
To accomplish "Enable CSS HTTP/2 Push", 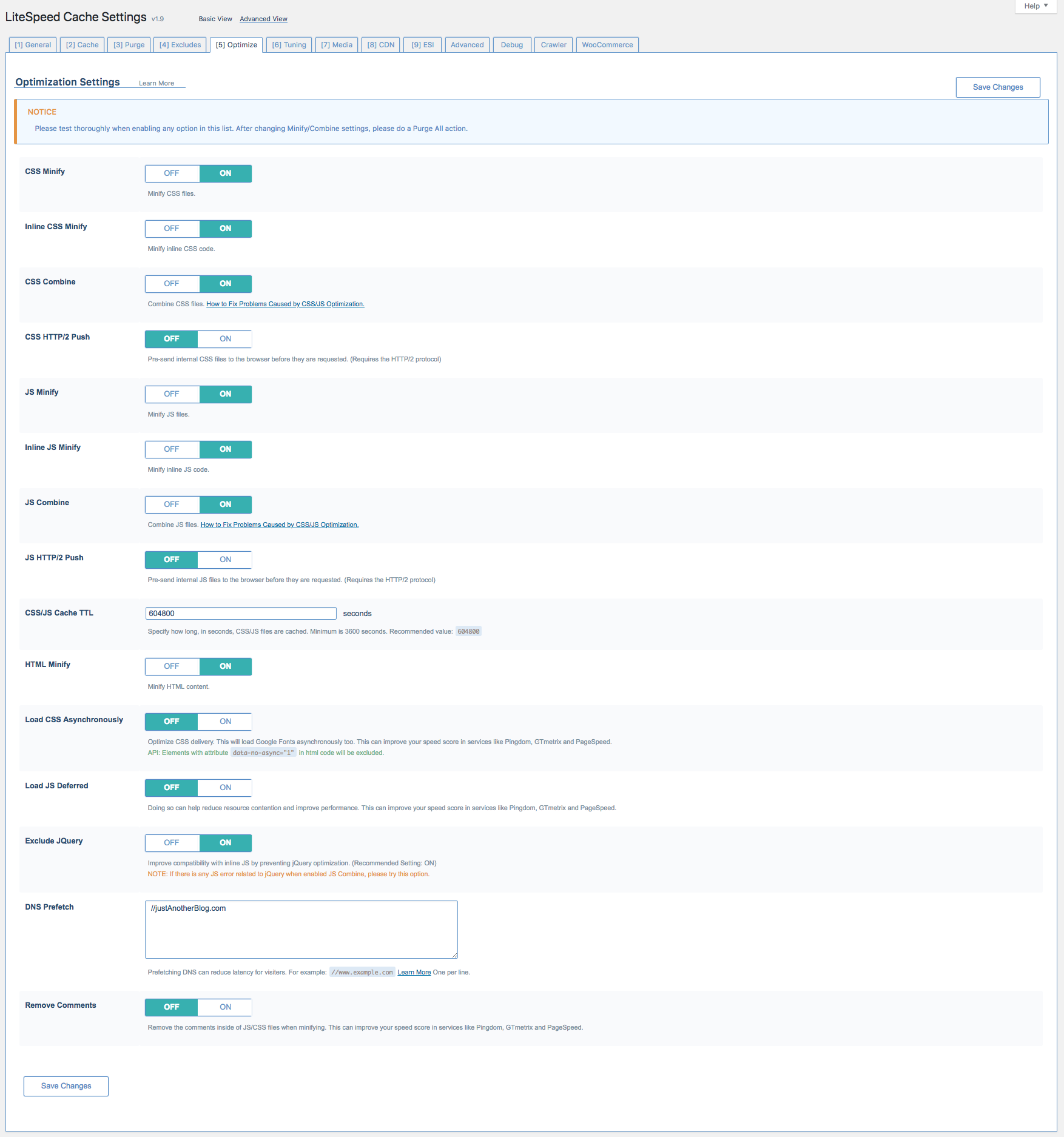I will (x=225, y=339).
